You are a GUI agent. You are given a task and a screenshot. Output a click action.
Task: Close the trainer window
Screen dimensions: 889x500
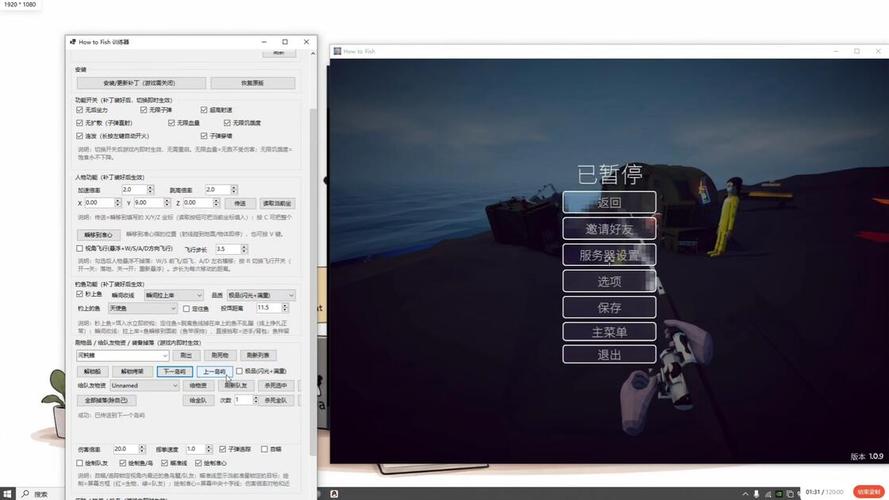[306, 42]
